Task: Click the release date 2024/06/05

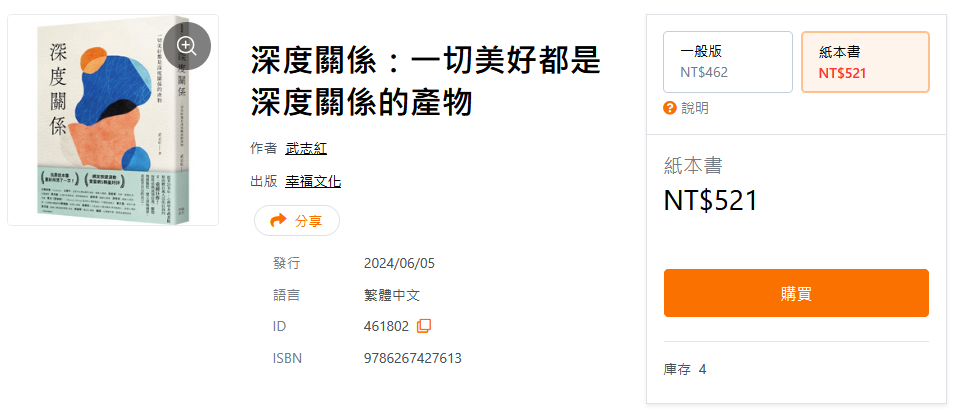Action: pos(399,264)
